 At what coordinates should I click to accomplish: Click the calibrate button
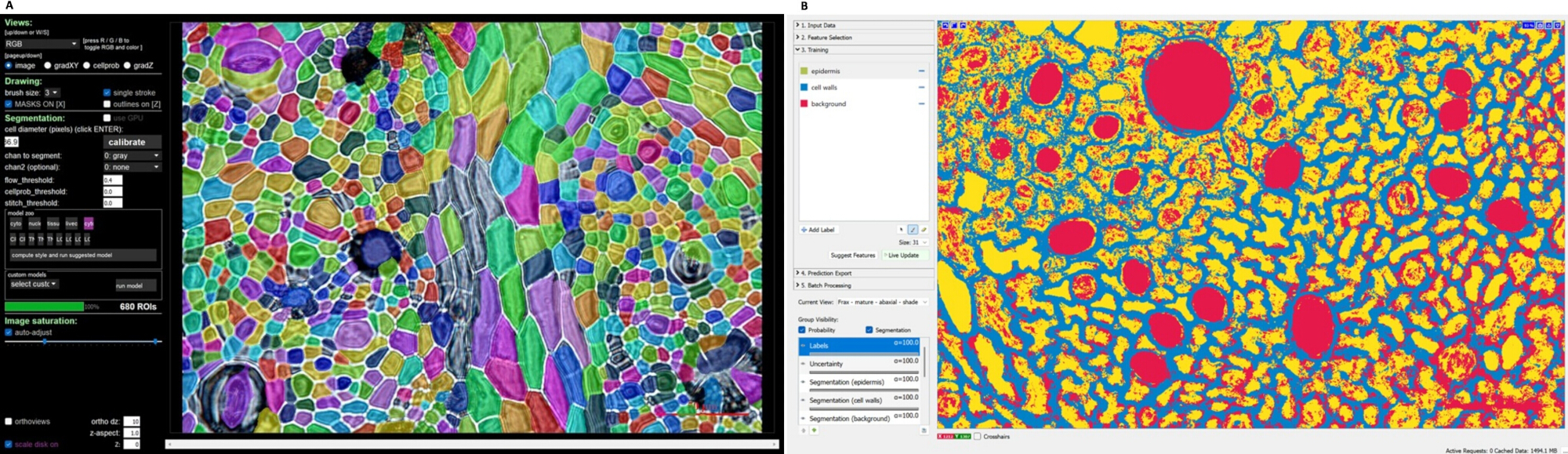[x=132, y=142]
